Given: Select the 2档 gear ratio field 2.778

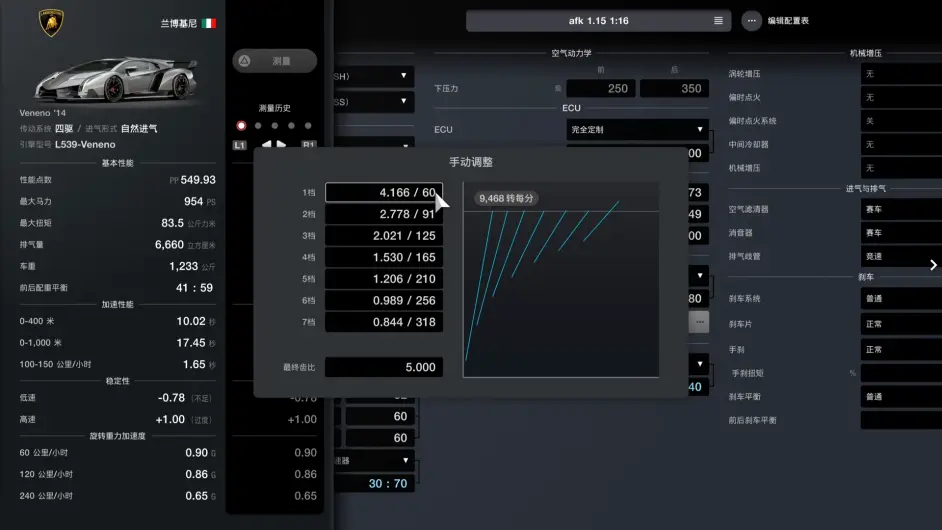Looking at the screenshot, I should click(384, 214).
